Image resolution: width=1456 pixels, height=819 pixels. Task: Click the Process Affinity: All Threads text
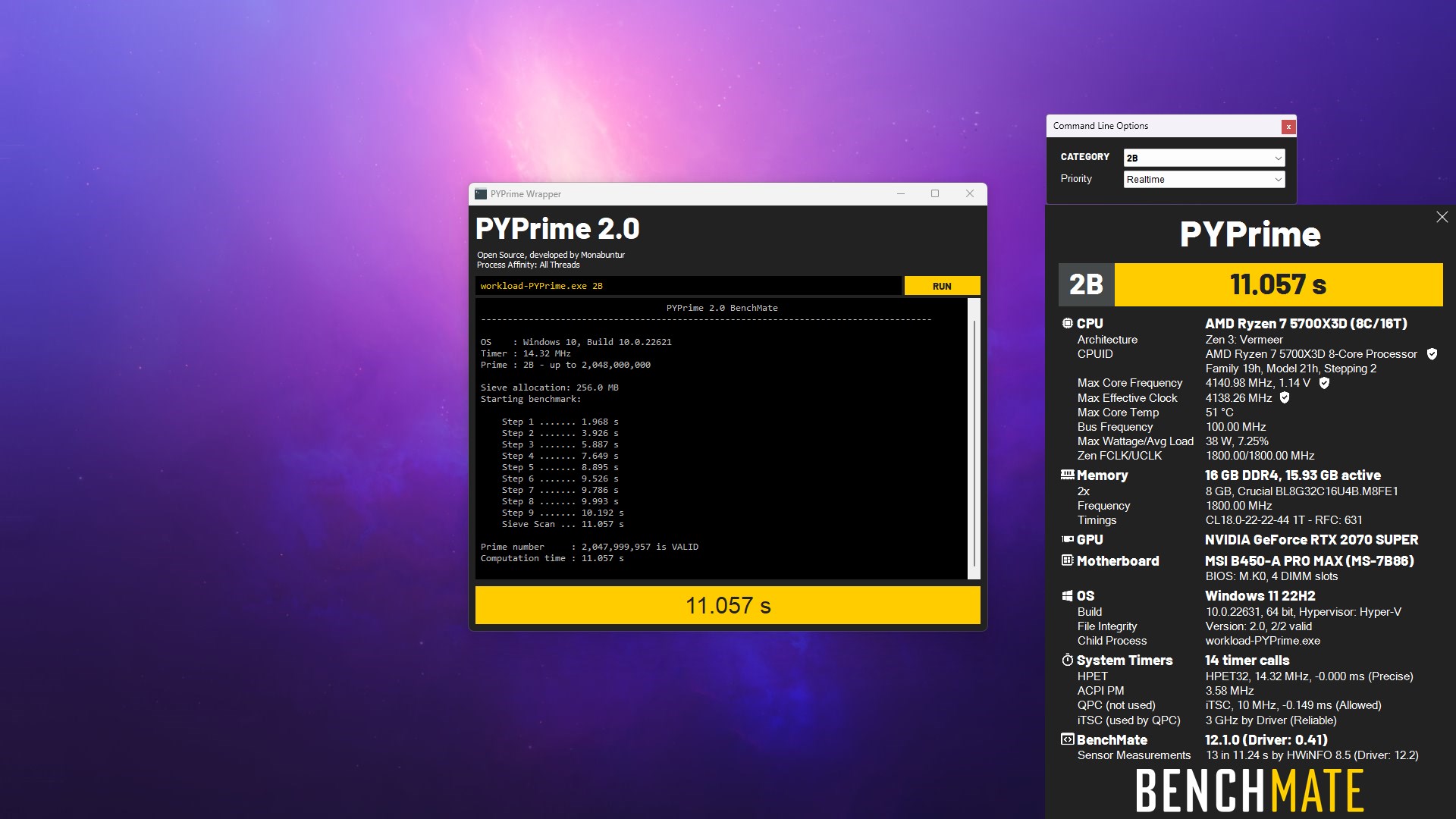point(528,265)
